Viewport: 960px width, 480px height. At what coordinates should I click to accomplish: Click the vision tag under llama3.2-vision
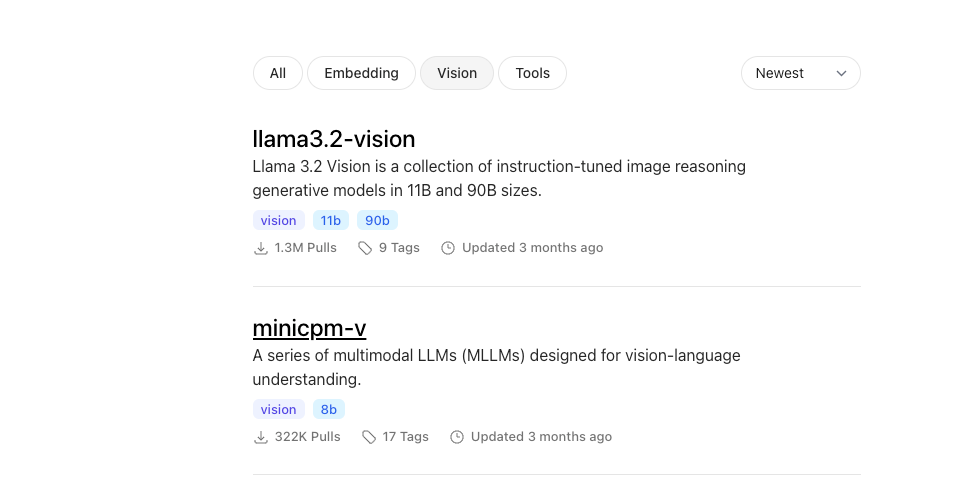click(279, 220)
